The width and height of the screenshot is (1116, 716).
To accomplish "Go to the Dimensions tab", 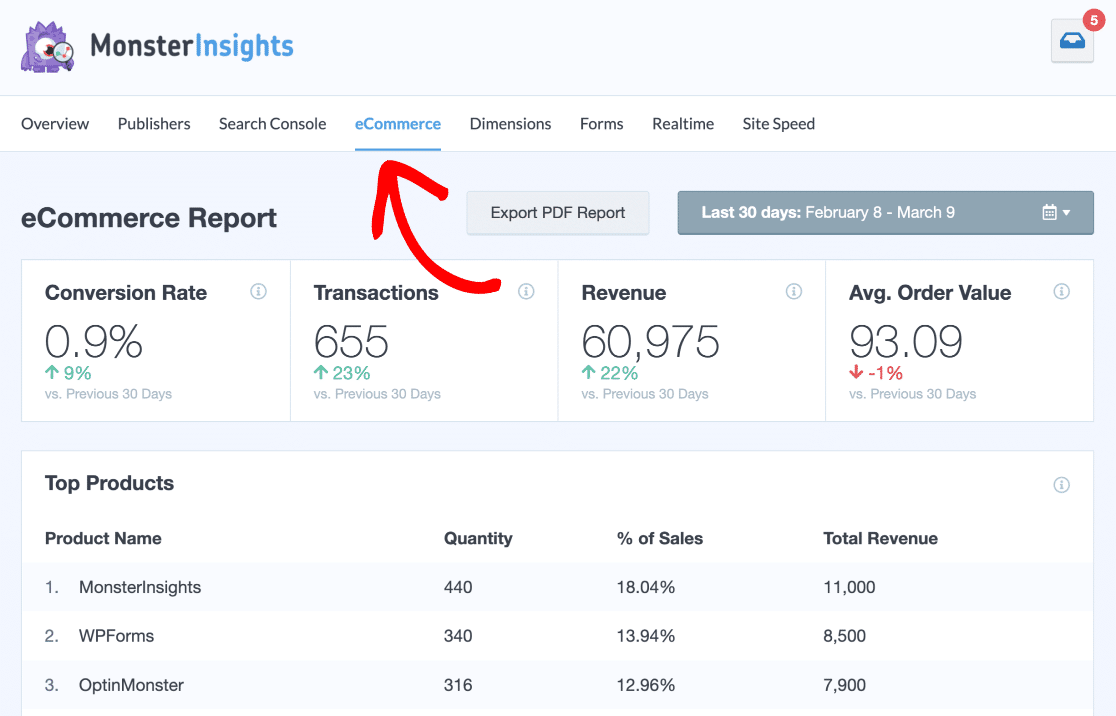I will click(510, 124).
